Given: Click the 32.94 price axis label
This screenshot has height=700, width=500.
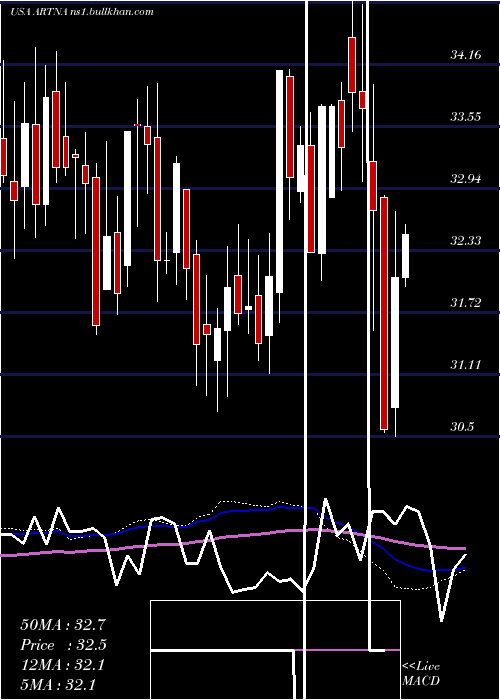Looking at the screenshot, I should [x=466, y=179].
